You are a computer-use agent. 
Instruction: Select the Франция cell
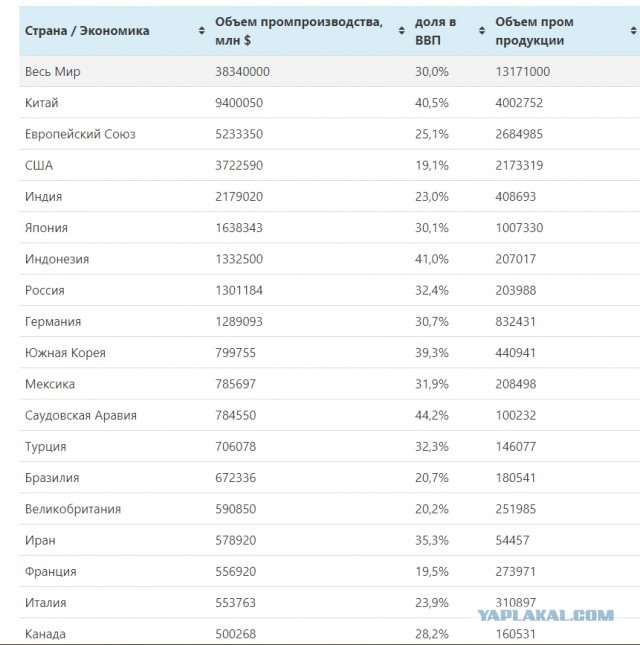click(51, 572)
